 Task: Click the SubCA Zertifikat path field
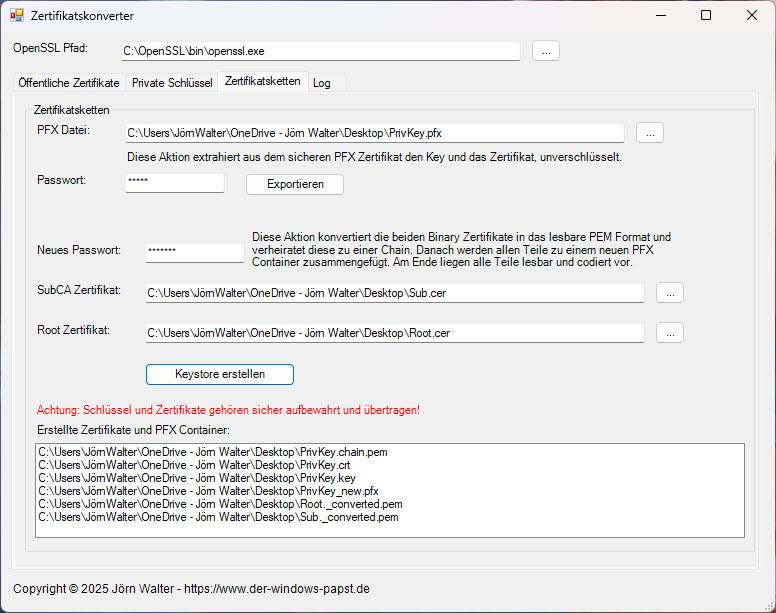(395, 292)
